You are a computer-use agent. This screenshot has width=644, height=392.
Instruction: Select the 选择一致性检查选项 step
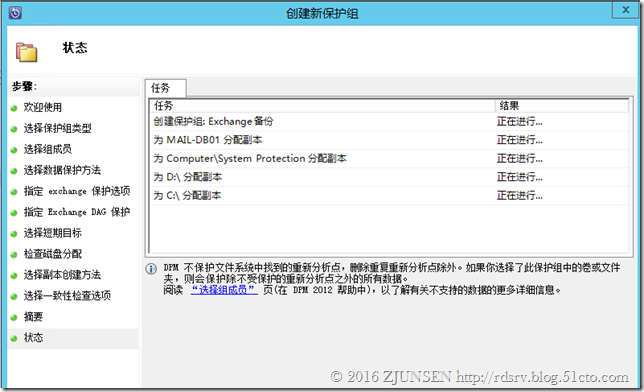67,296
